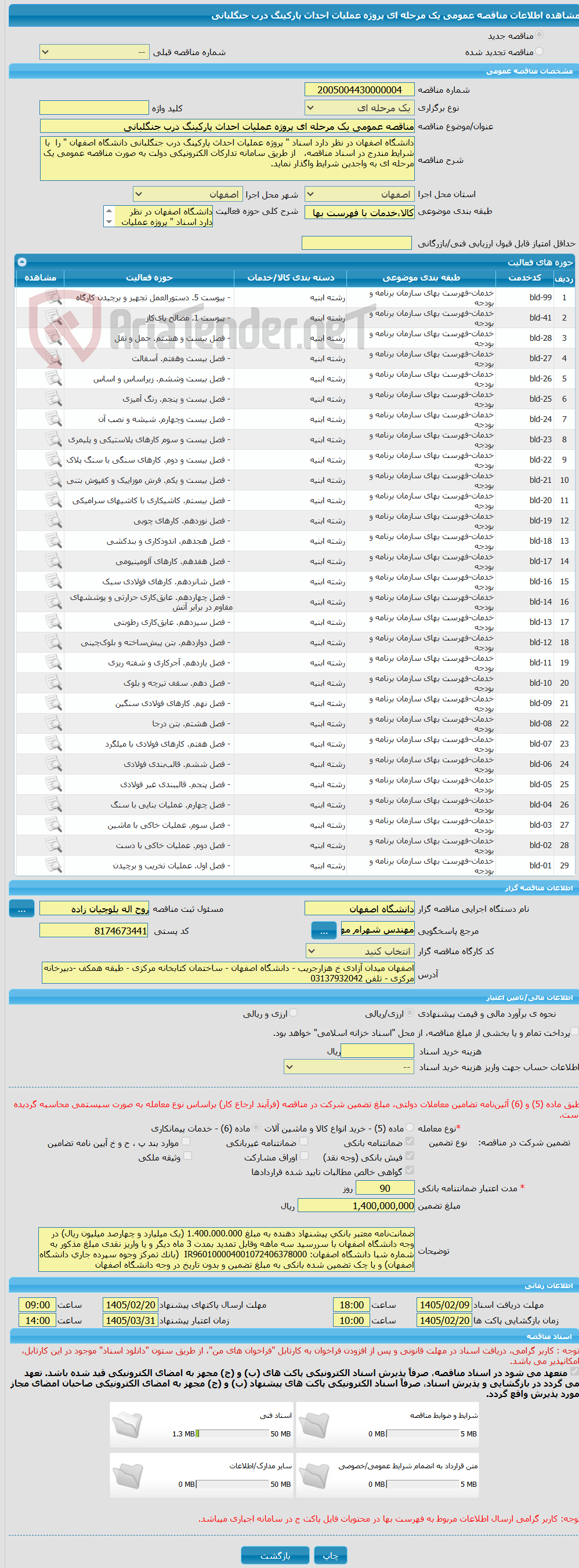Open view icon for row bld-20
This screenshot has height=1568, width=579.
(x=53, y=500)
